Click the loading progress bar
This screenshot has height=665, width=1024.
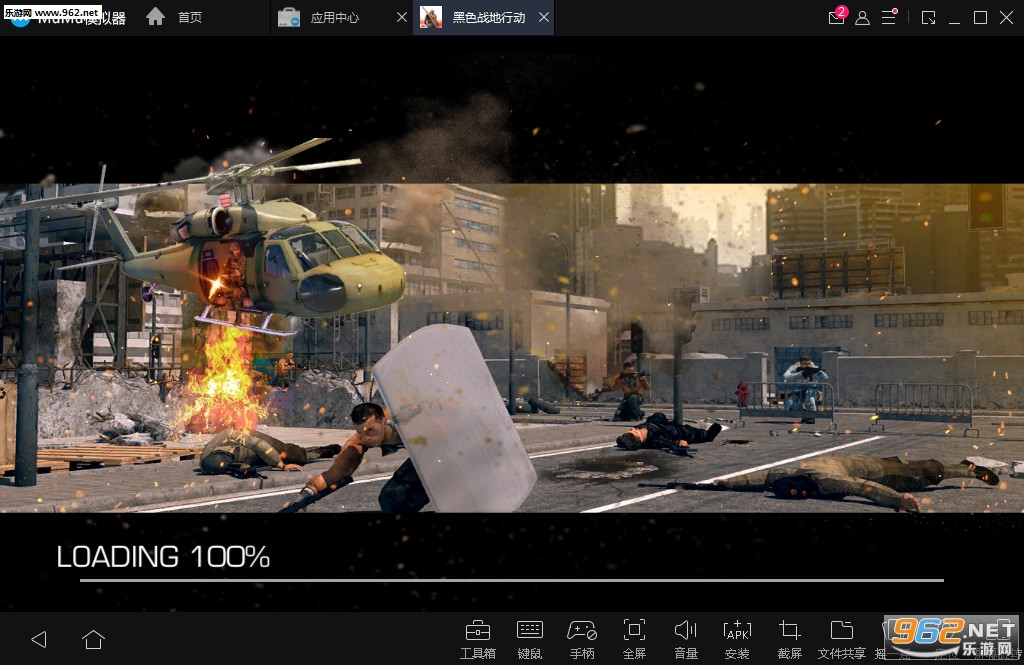tap(512, 580)
